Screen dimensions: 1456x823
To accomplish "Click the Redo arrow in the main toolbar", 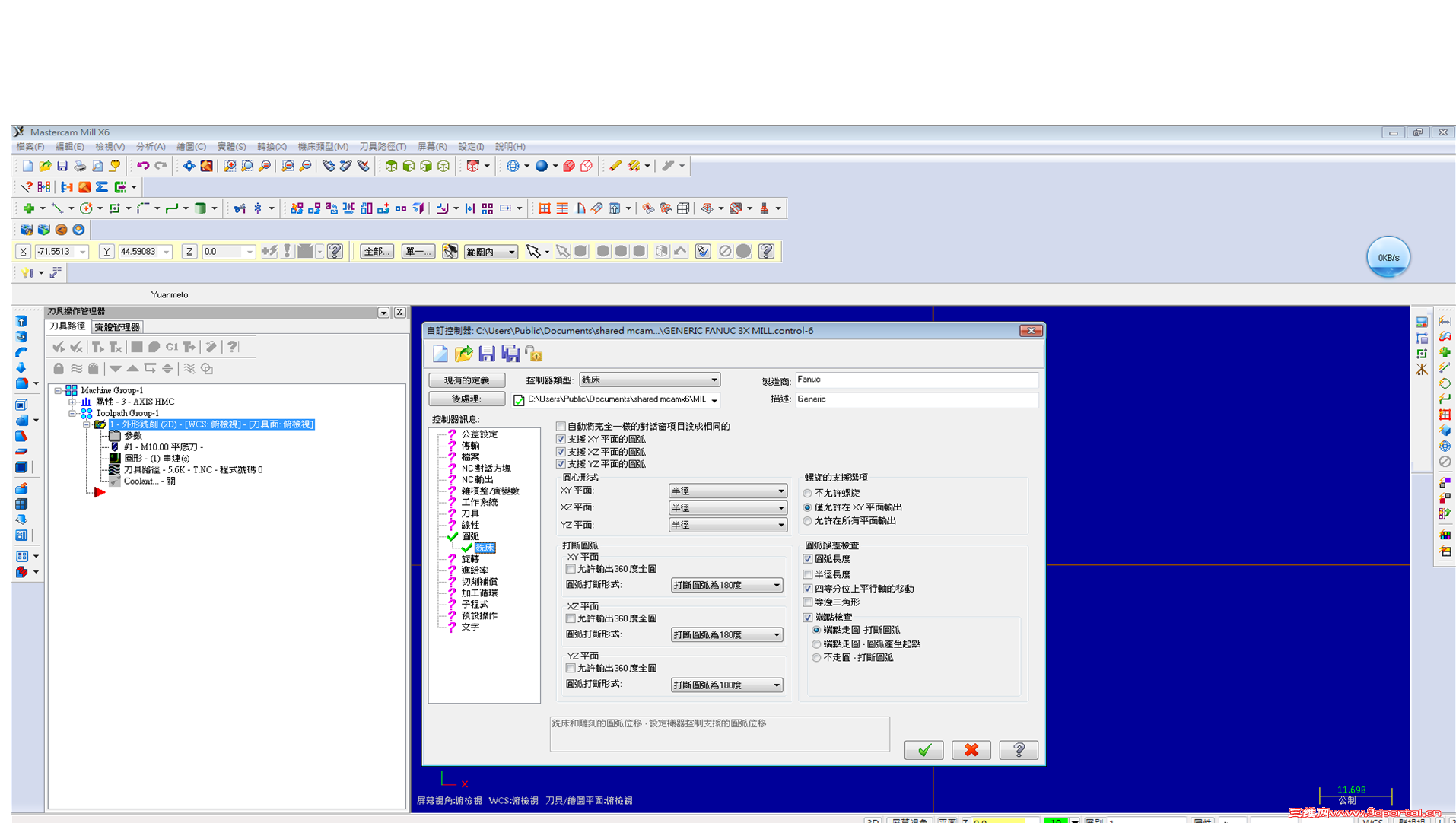I will [x=161, y=166].
